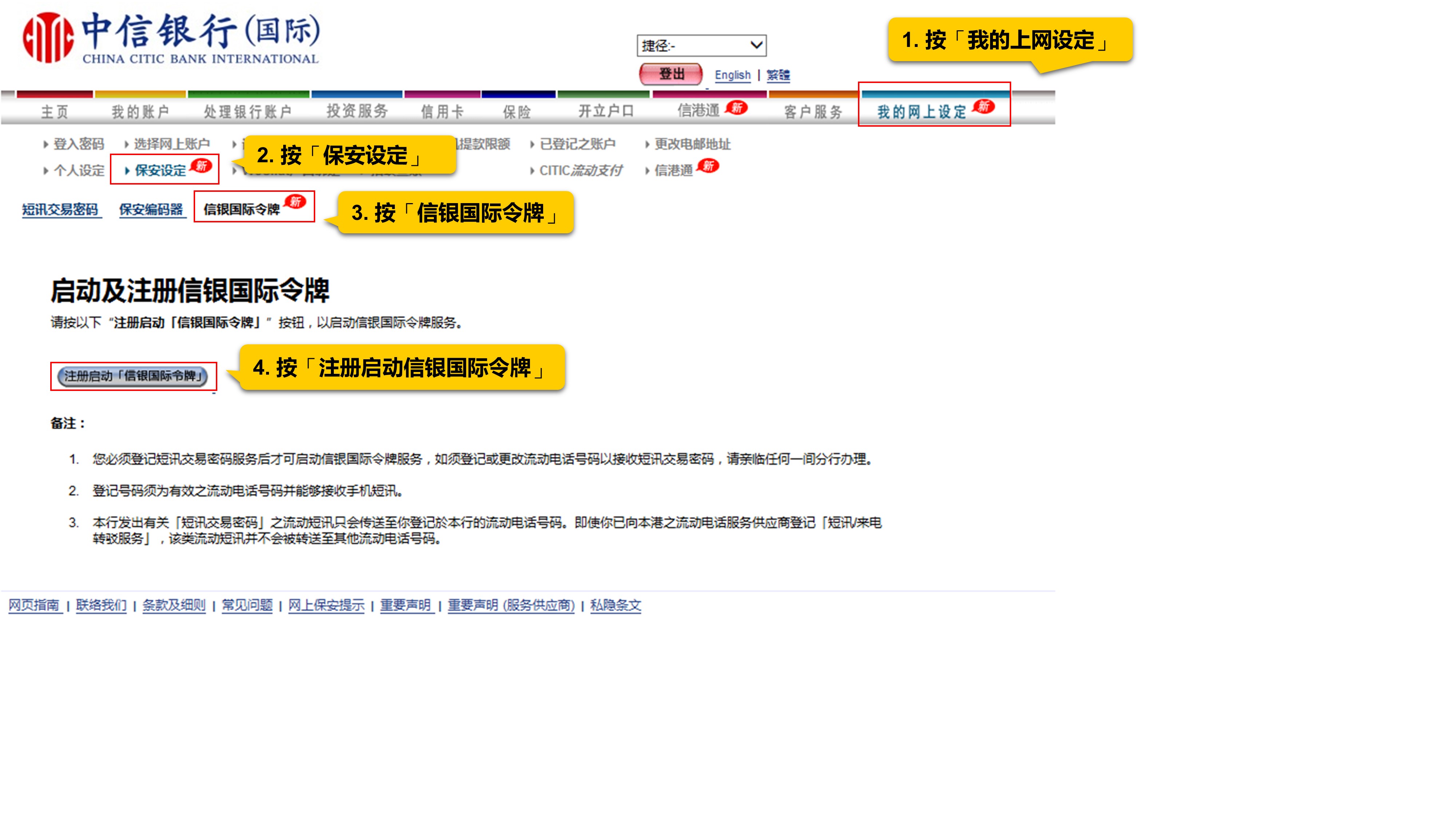This screenshot has height=819, width=1456.
Task: Open the 投资服务 menu
Action: pos(357,111)
